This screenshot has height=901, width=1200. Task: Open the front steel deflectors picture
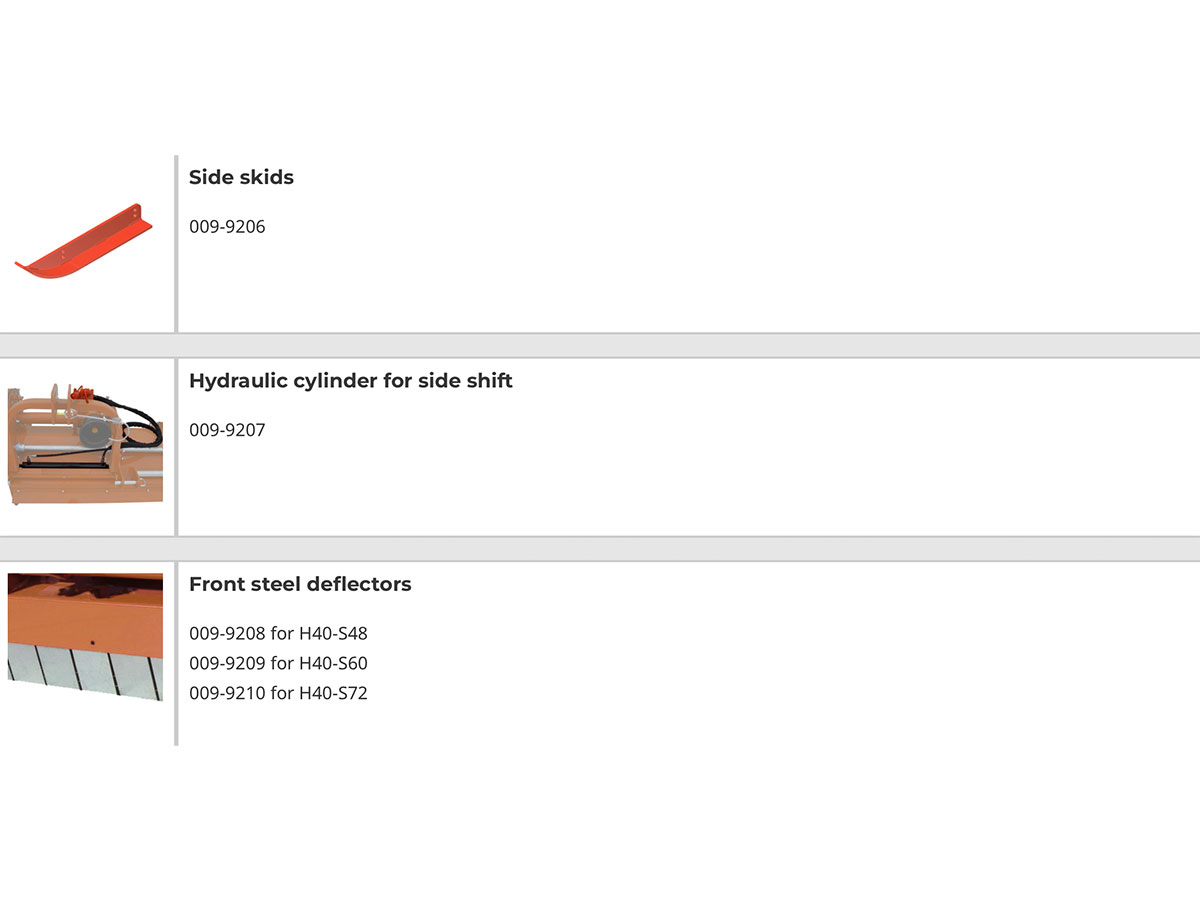[x=85, y=637]
